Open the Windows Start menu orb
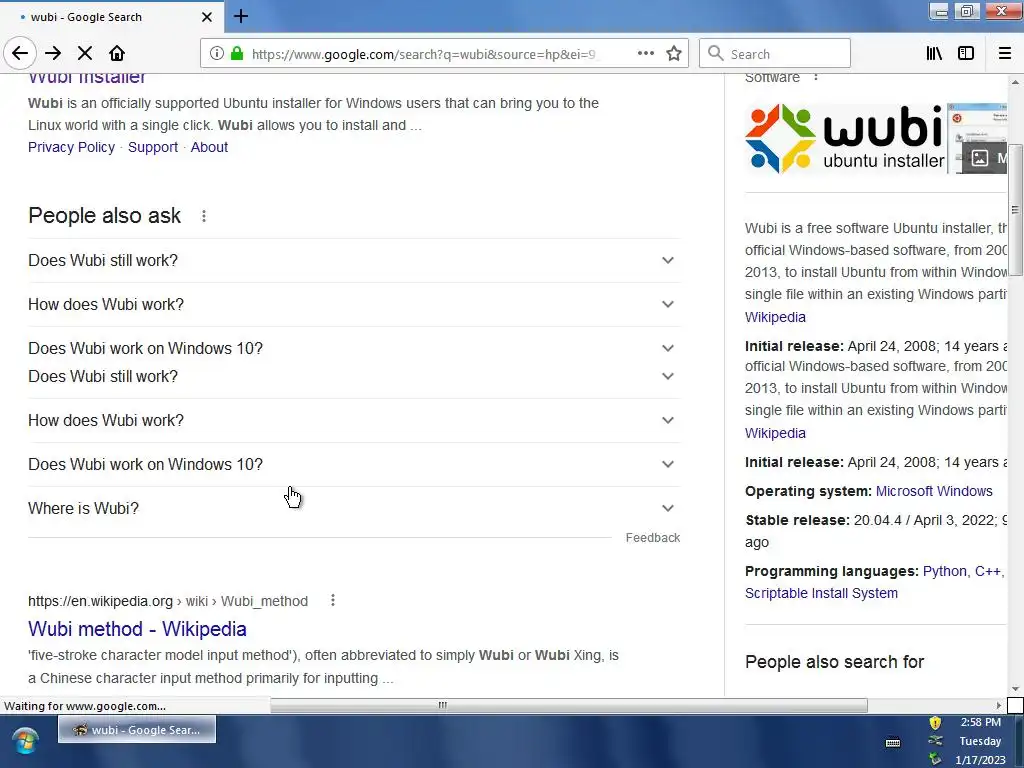The image size is (1024, 768). point(25,742)
